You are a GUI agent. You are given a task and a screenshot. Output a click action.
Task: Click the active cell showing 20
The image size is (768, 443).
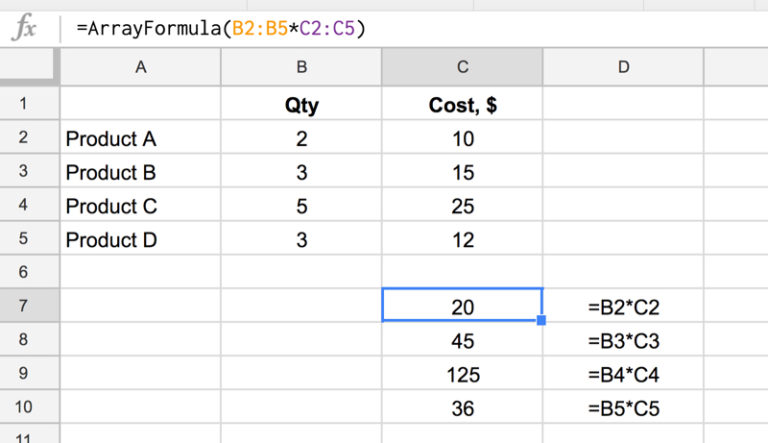click(462, 307)
